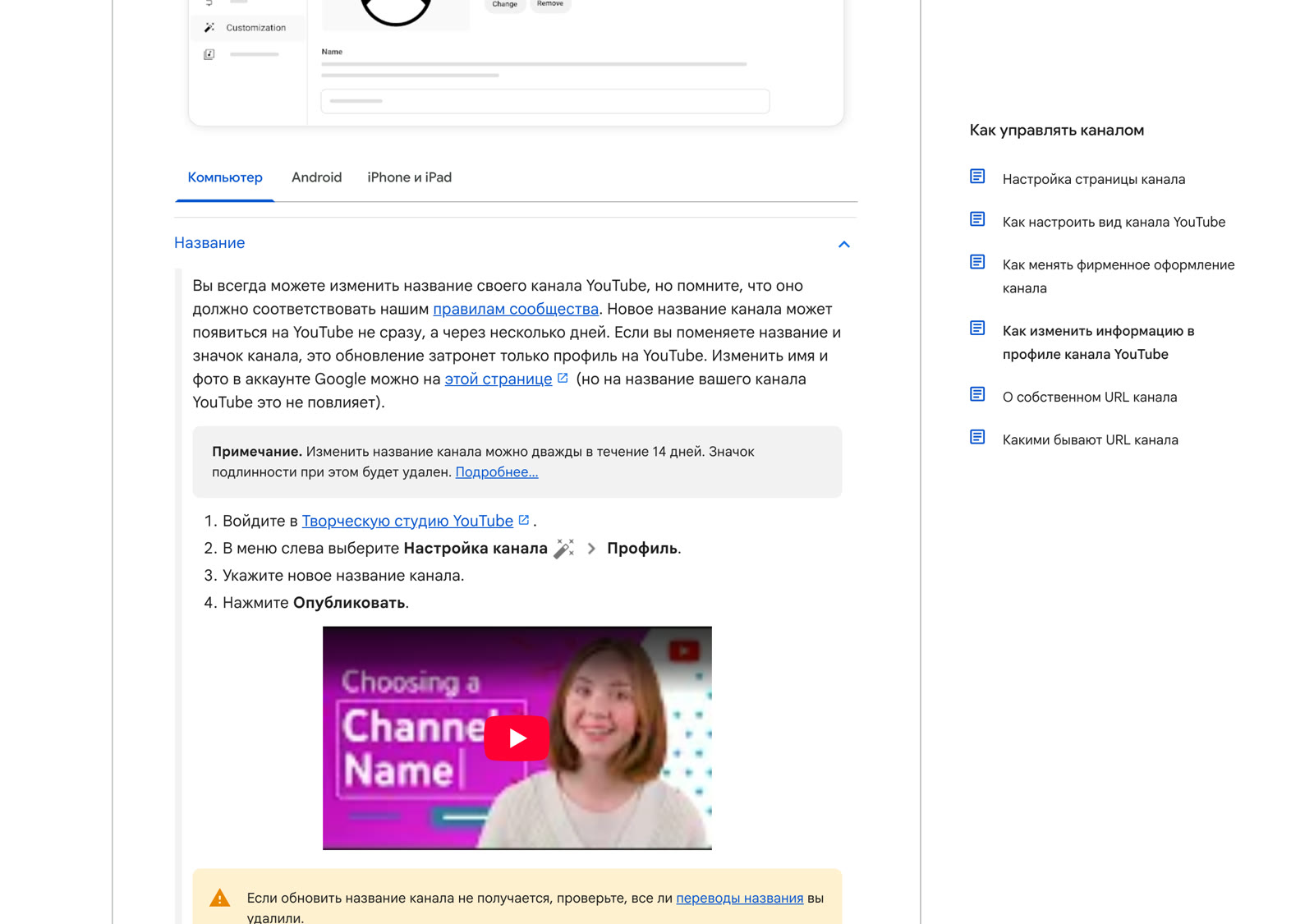The height and width of the screenshot is (924, 1314).
Task: Click the Customization label in illustration sidebar
Action: pyautogui.click(x=256, y=28)
